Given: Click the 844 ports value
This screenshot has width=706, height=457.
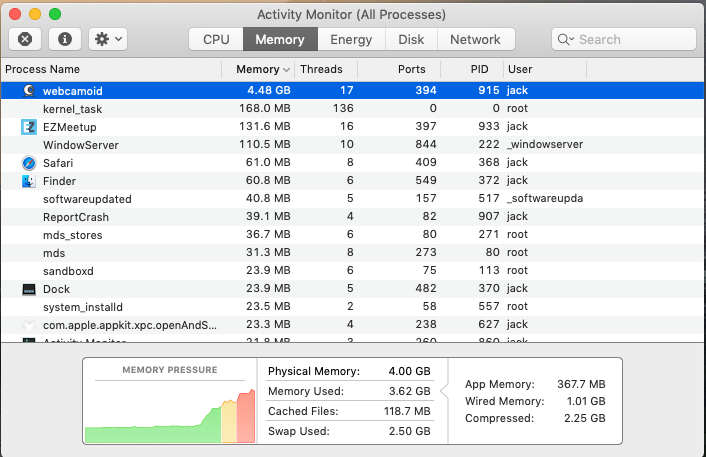Looking at the screenshot, I should pyautogui.click(x=426, y=145).
